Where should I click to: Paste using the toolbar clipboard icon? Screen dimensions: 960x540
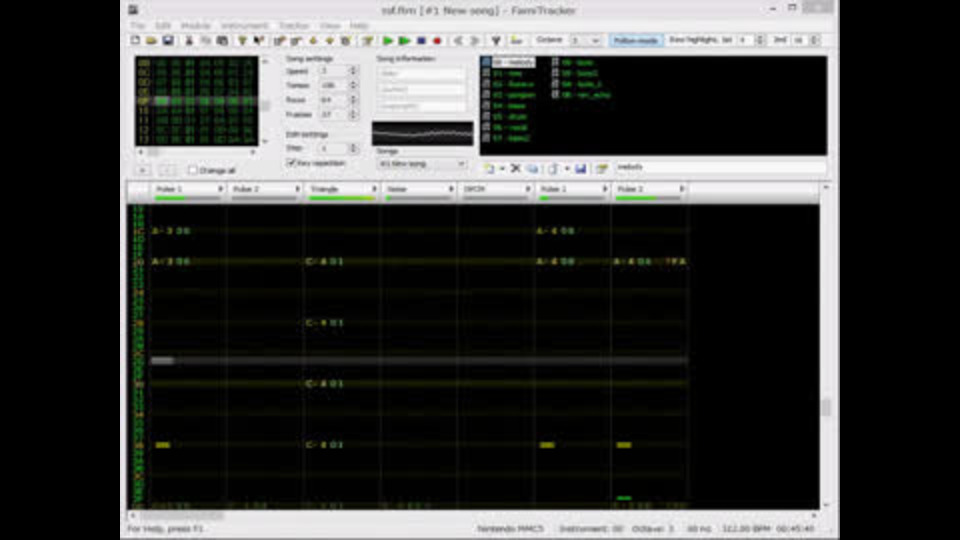222,40
